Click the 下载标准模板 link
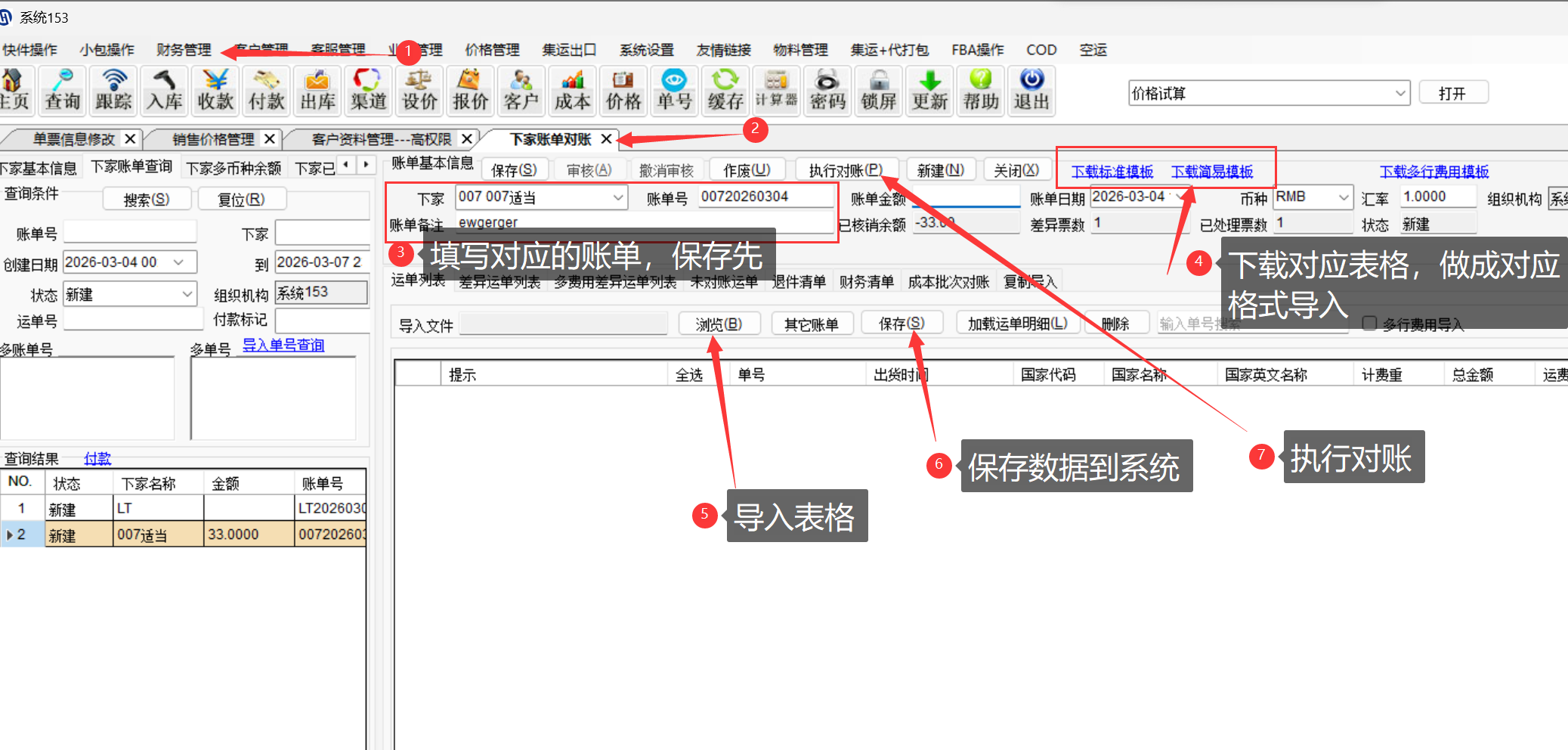This screenshot has height=750, width=1568. (x=1112, y=172)
